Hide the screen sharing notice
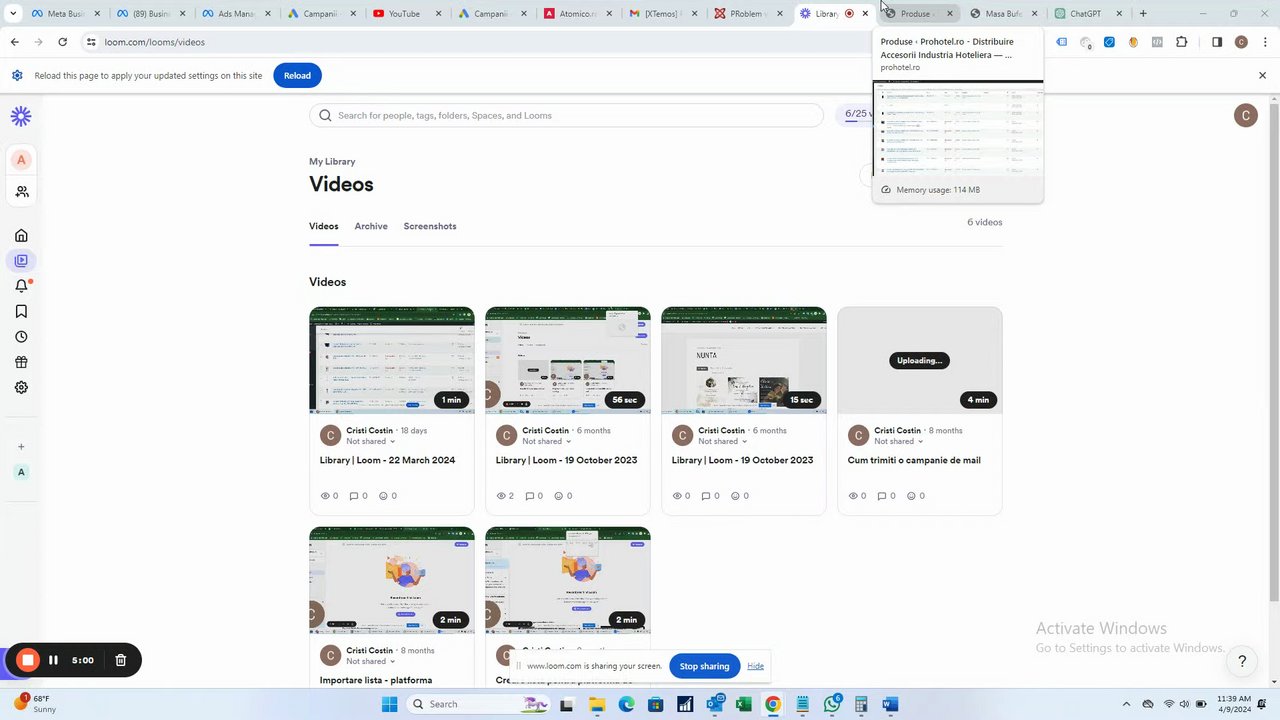Image resolution: width=1280 pixels, height=720 pixels. tap(755, 666)
